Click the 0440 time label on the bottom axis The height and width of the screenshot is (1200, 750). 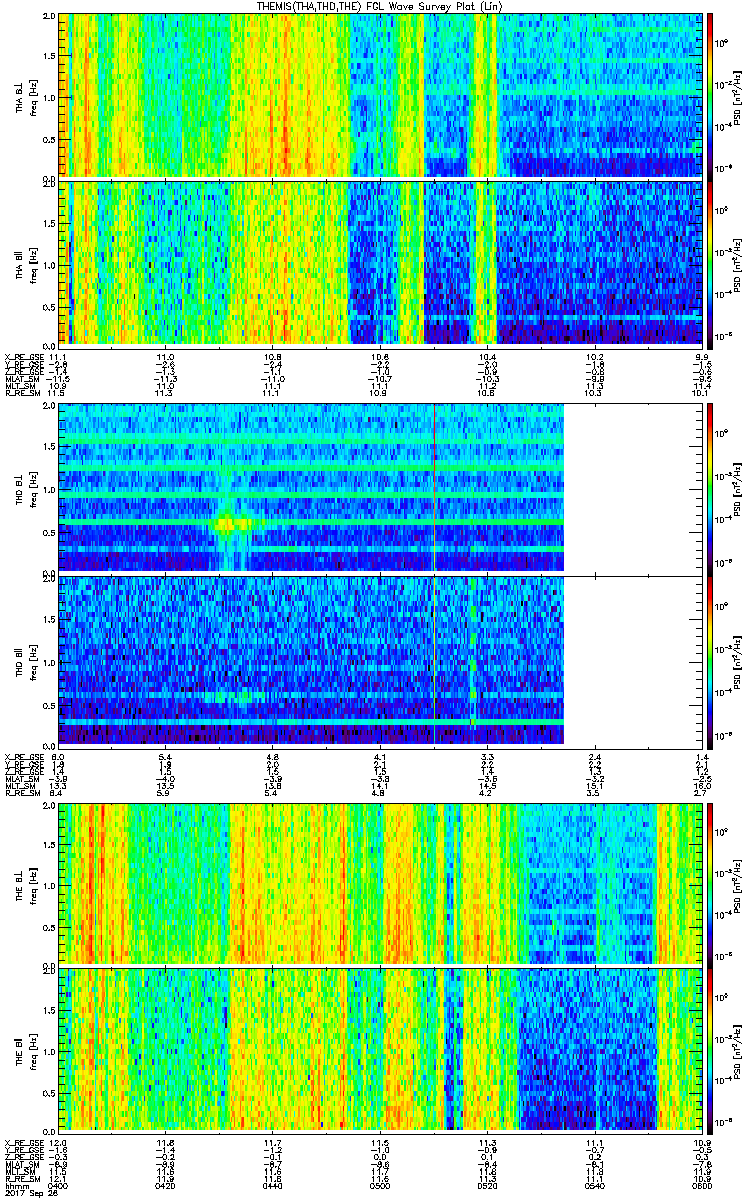pos(272,1184)
